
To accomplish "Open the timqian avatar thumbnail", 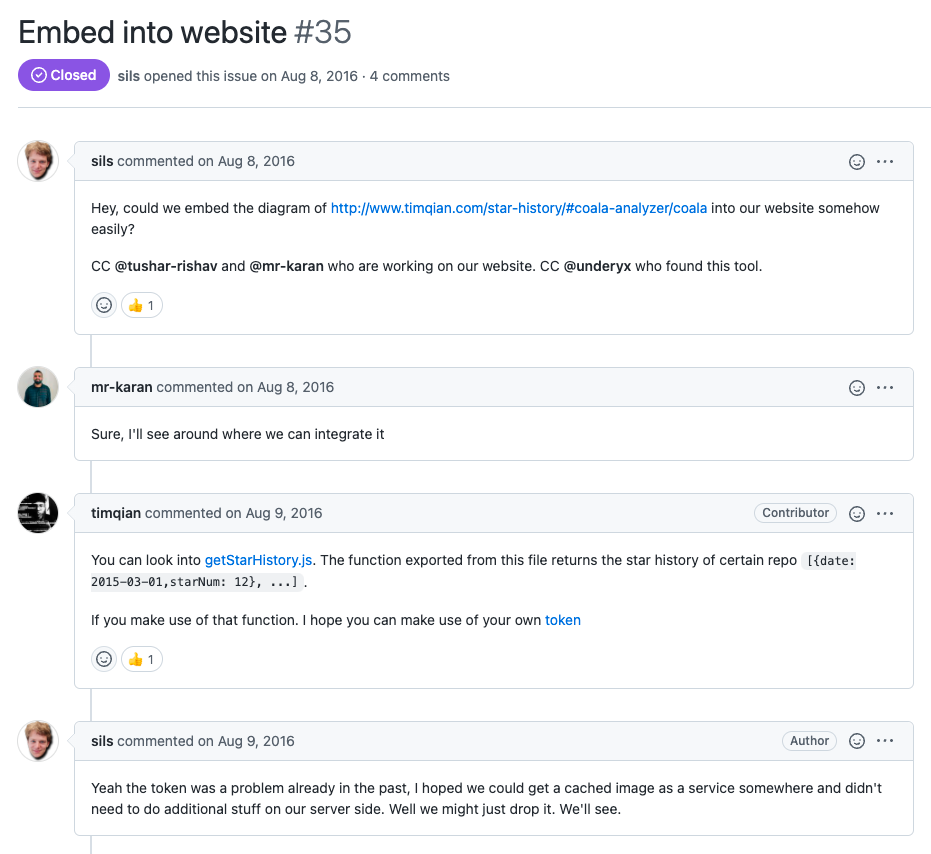I will click(x=38, y=513).
